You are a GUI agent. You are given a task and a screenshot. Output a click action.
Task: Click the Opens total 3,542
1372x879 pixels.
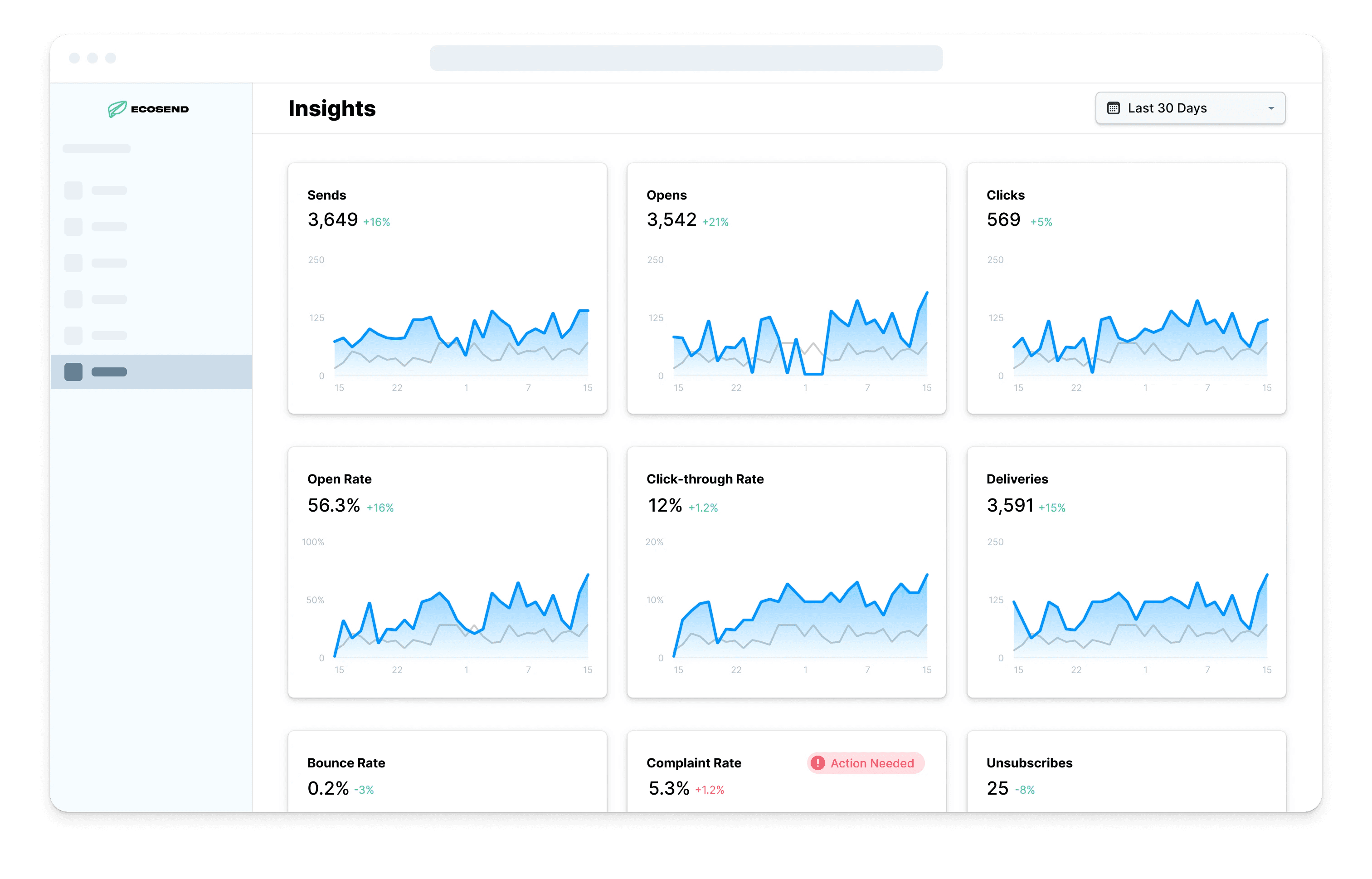click(671, 220)
